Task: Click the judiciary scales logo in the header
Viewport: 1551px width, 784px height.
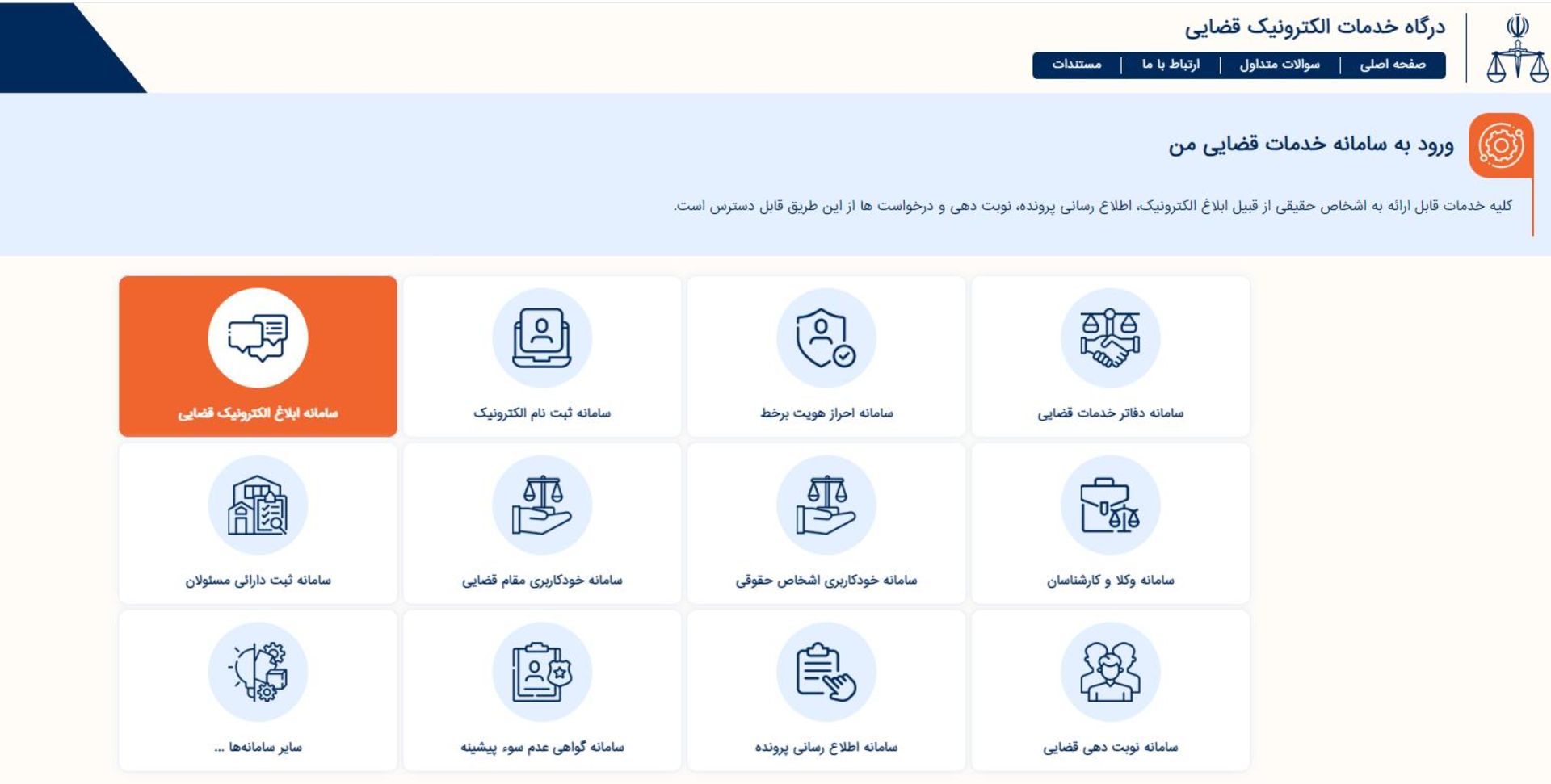Action: pos(1516,48)
